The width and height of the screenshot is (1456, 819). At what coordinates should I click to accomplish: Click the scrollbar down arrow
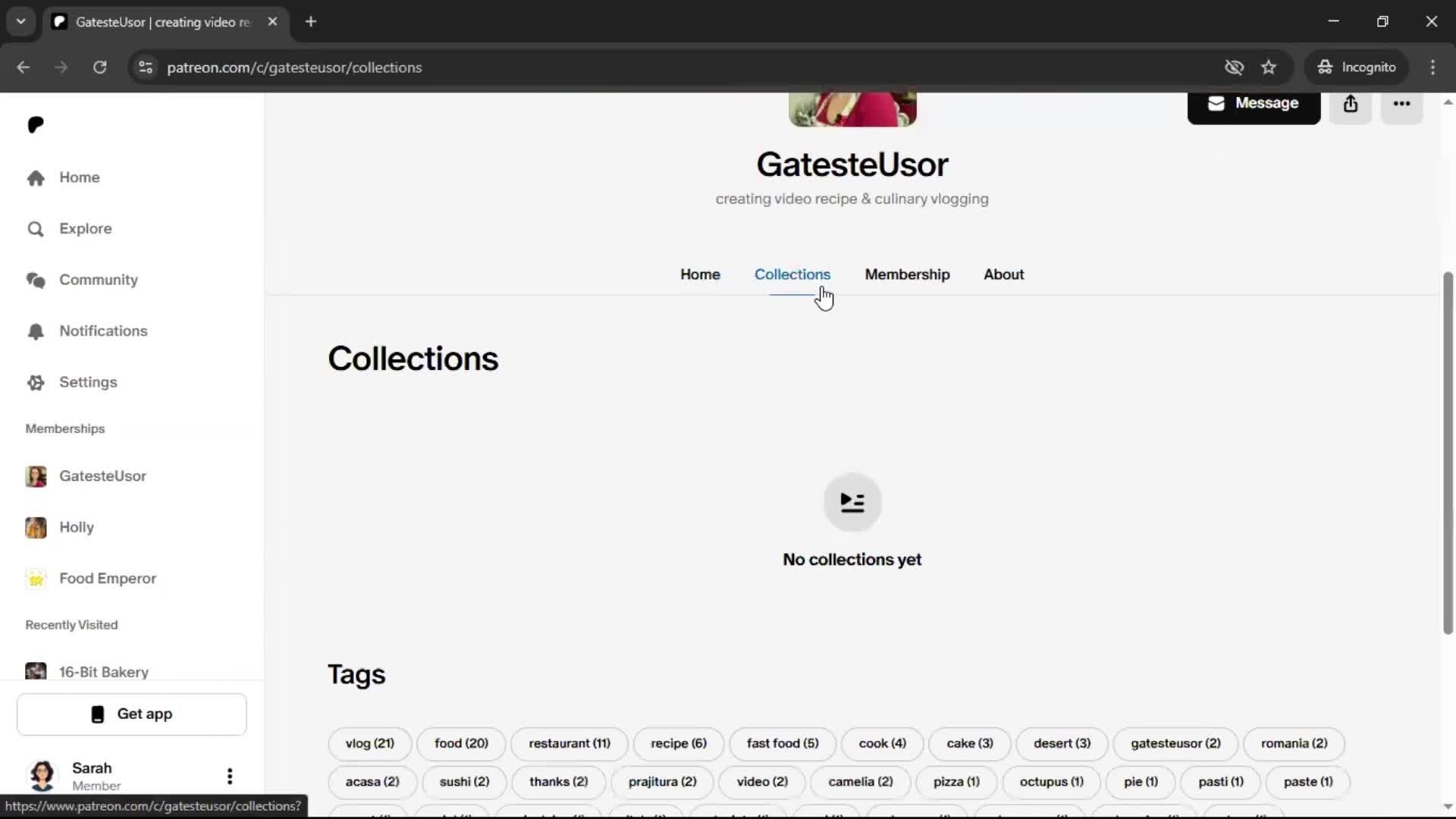[1448, 807]
